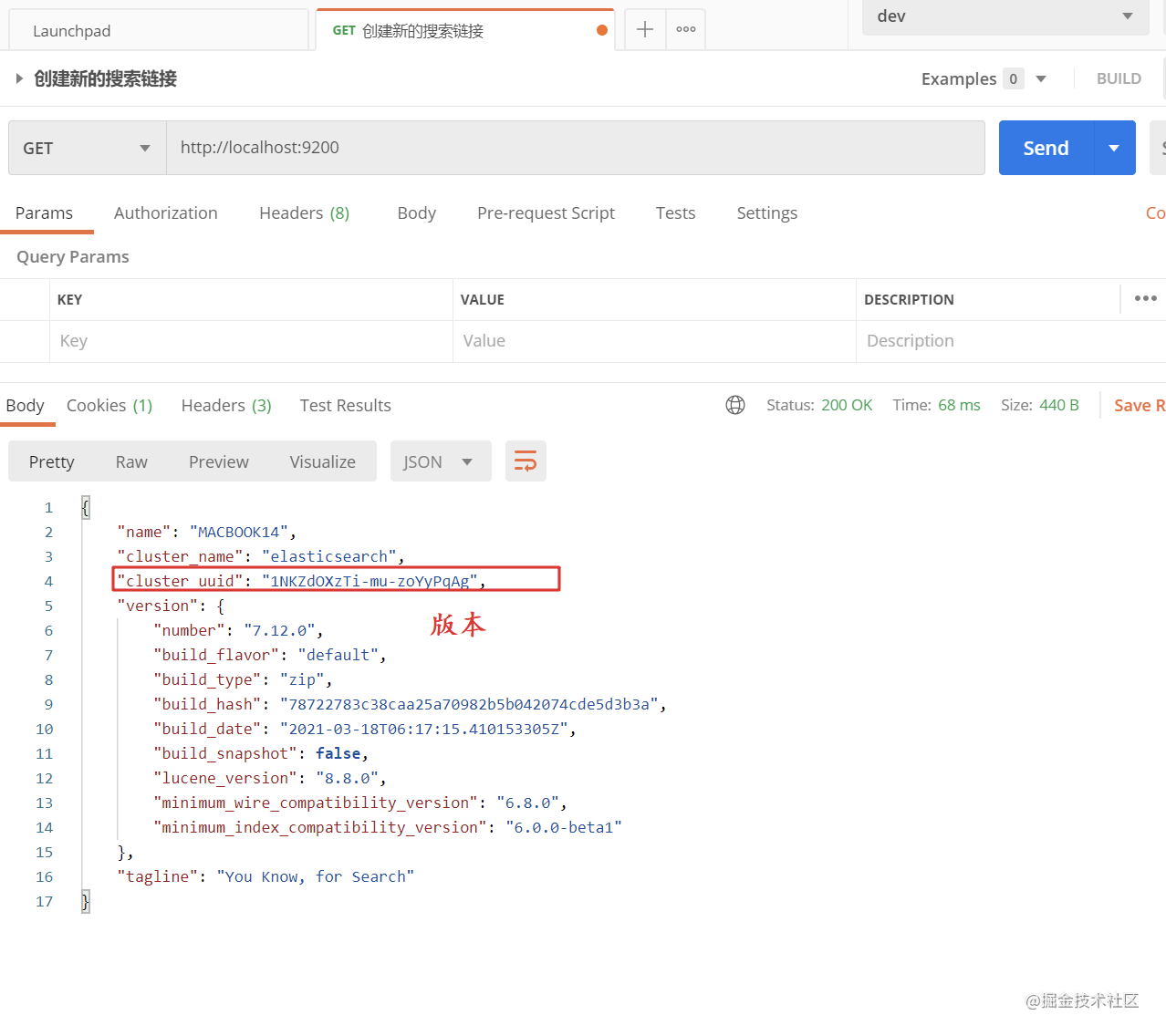The image size is (1166, 1036).
Task: Click the "MACBOOK14" name value
Action: point(239,532)
